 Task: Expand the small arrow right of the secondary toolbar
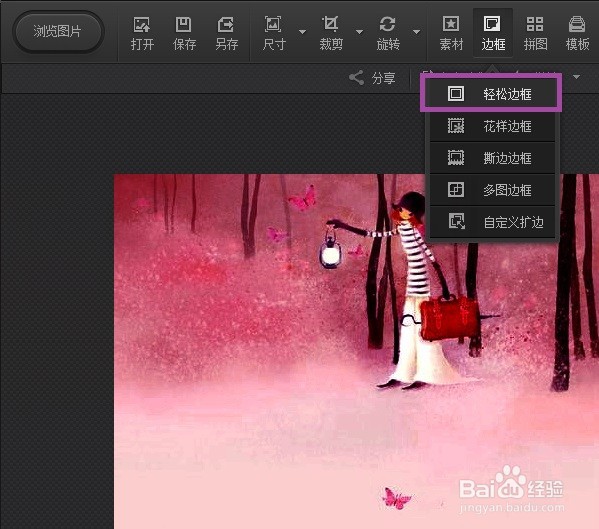576,77
